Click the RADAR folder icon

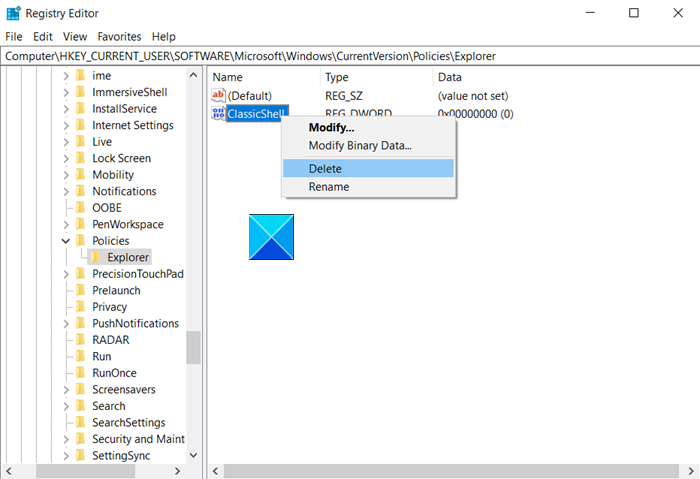pyautogui.click(x=81, y=340)
